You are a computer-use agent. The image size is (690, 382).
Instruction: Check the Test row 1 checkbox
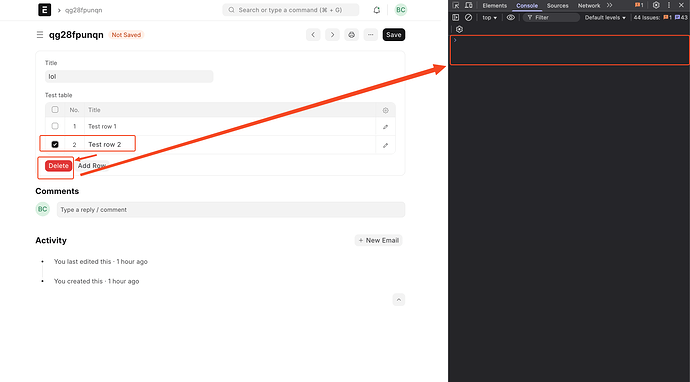[x=55, y=126]
